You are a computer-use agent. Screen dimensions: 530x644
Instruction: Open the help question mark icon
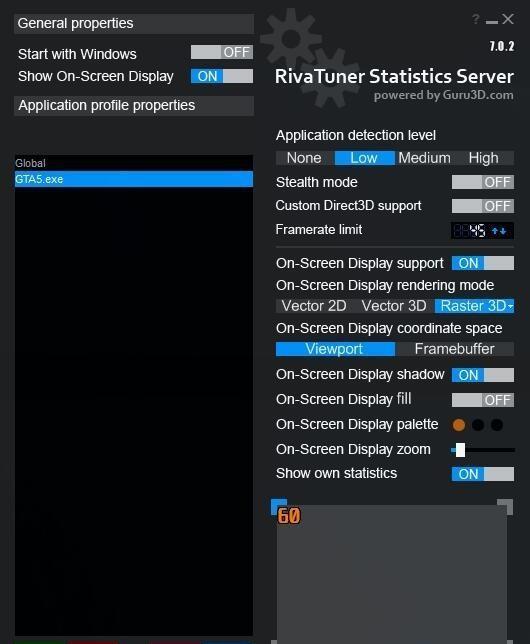click(476, 19)
